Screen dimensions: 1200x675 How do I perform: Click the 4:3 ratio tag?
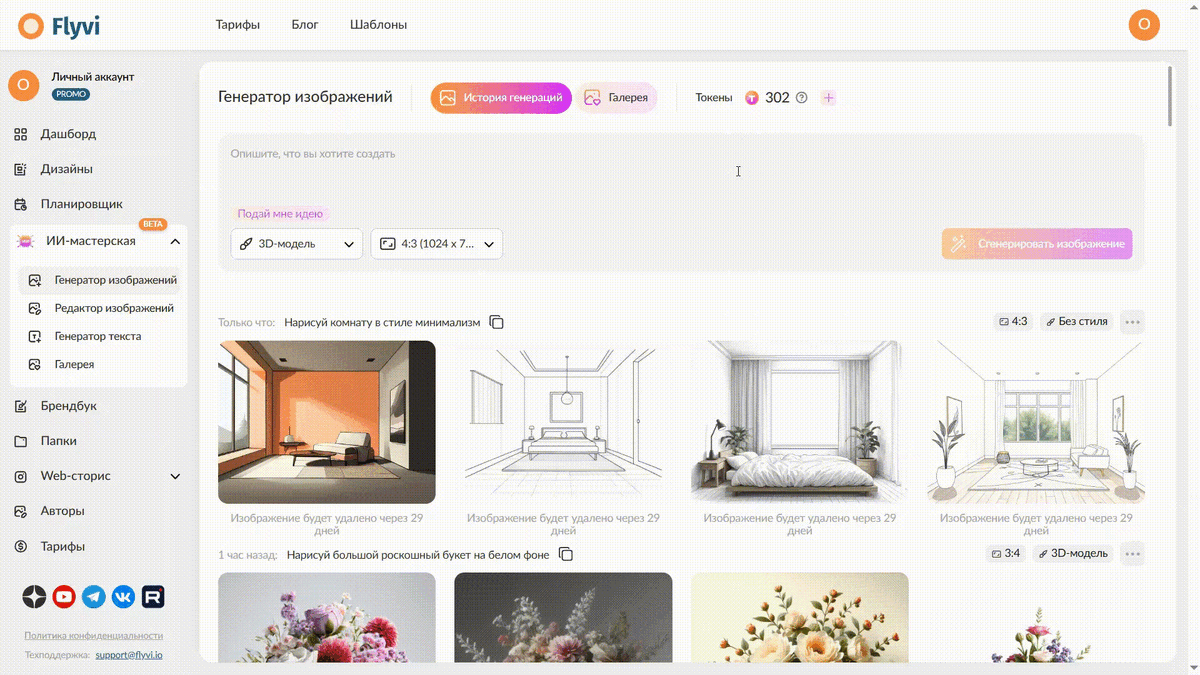(x=1012, y=322)
